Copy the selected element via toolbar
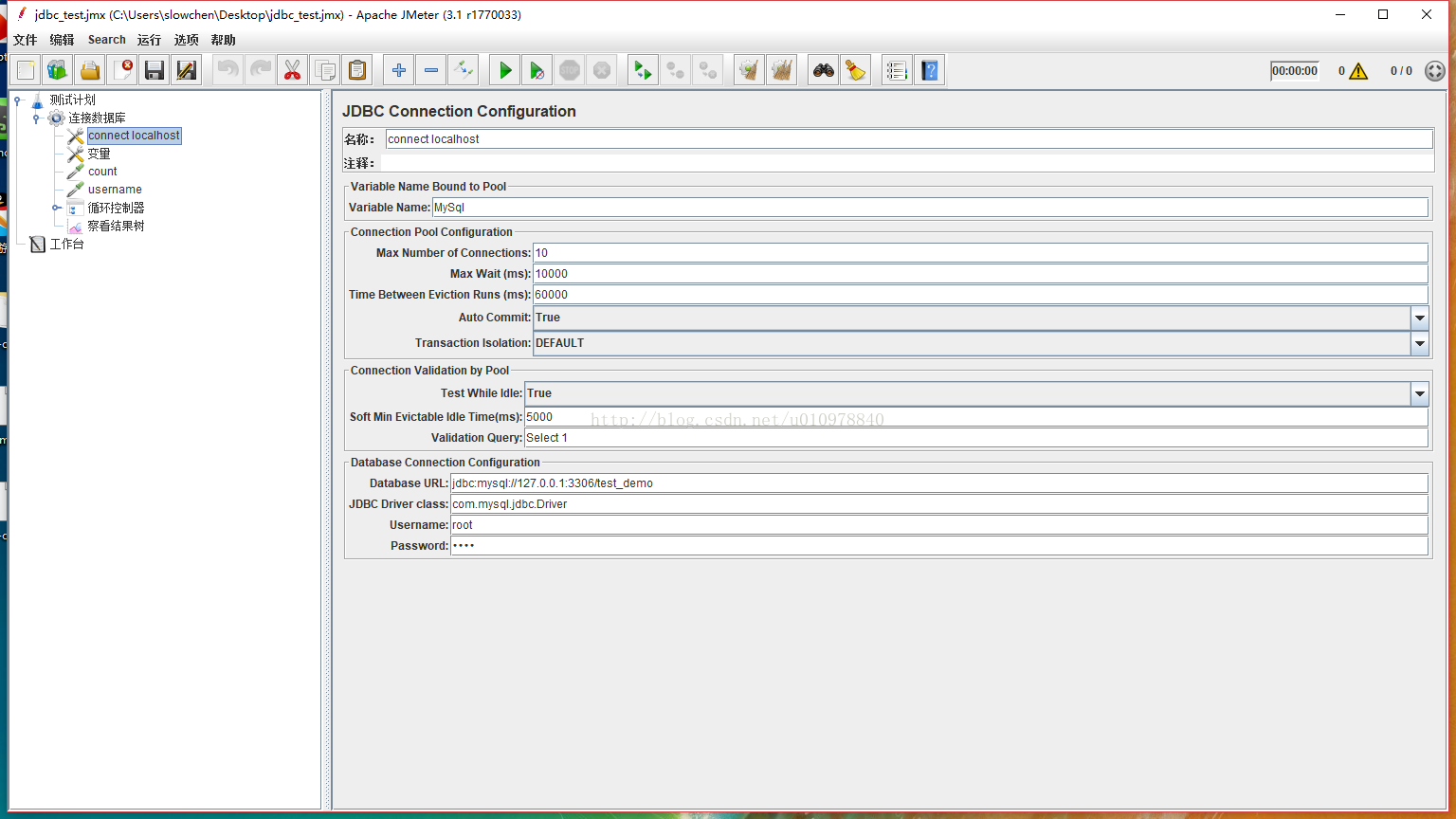 [x=324, y=70]
